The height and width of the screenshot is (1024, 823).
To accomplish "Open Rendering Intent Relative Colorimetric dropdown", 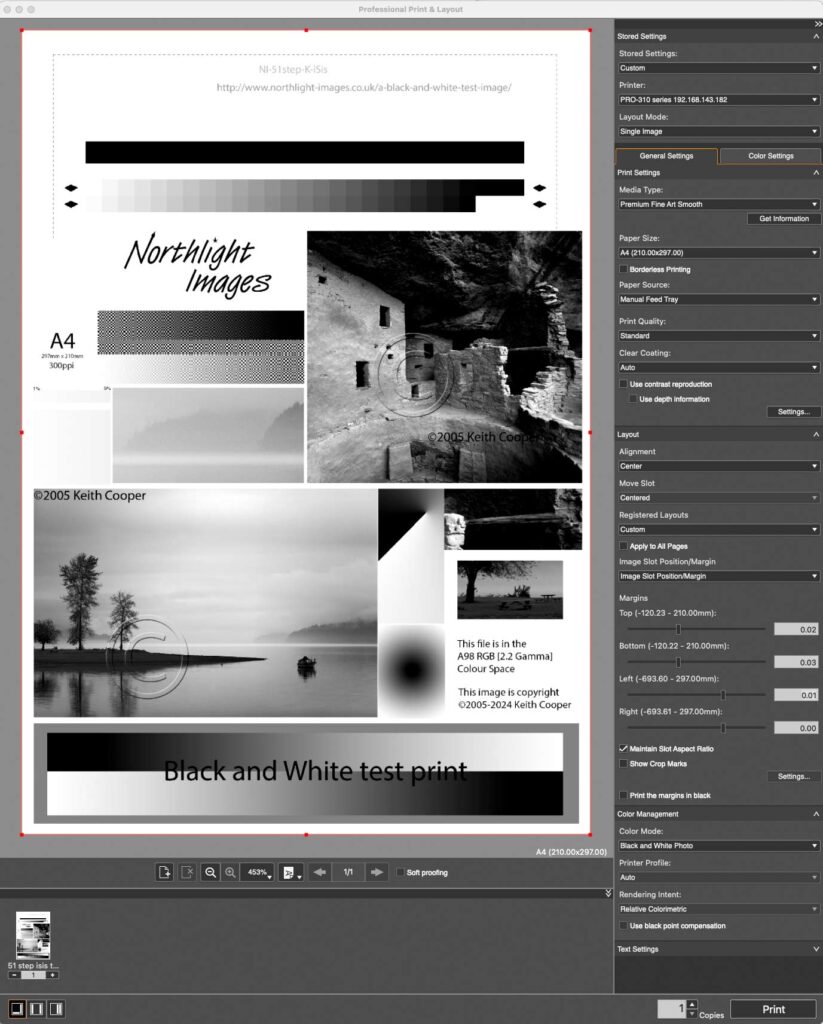I will point(718,909).
